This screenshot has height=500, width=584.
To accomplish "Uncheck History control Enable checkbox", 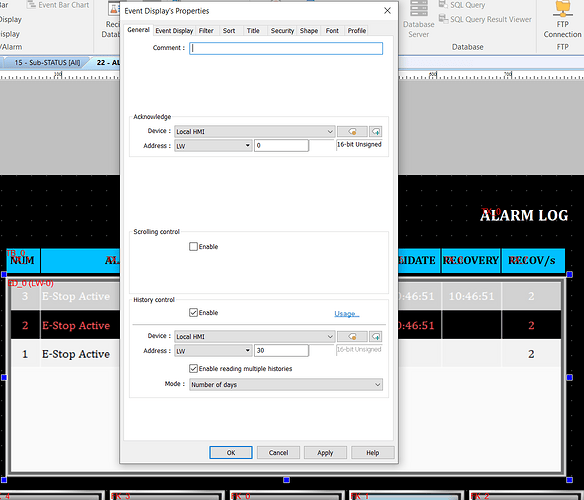I will [193, 313].
